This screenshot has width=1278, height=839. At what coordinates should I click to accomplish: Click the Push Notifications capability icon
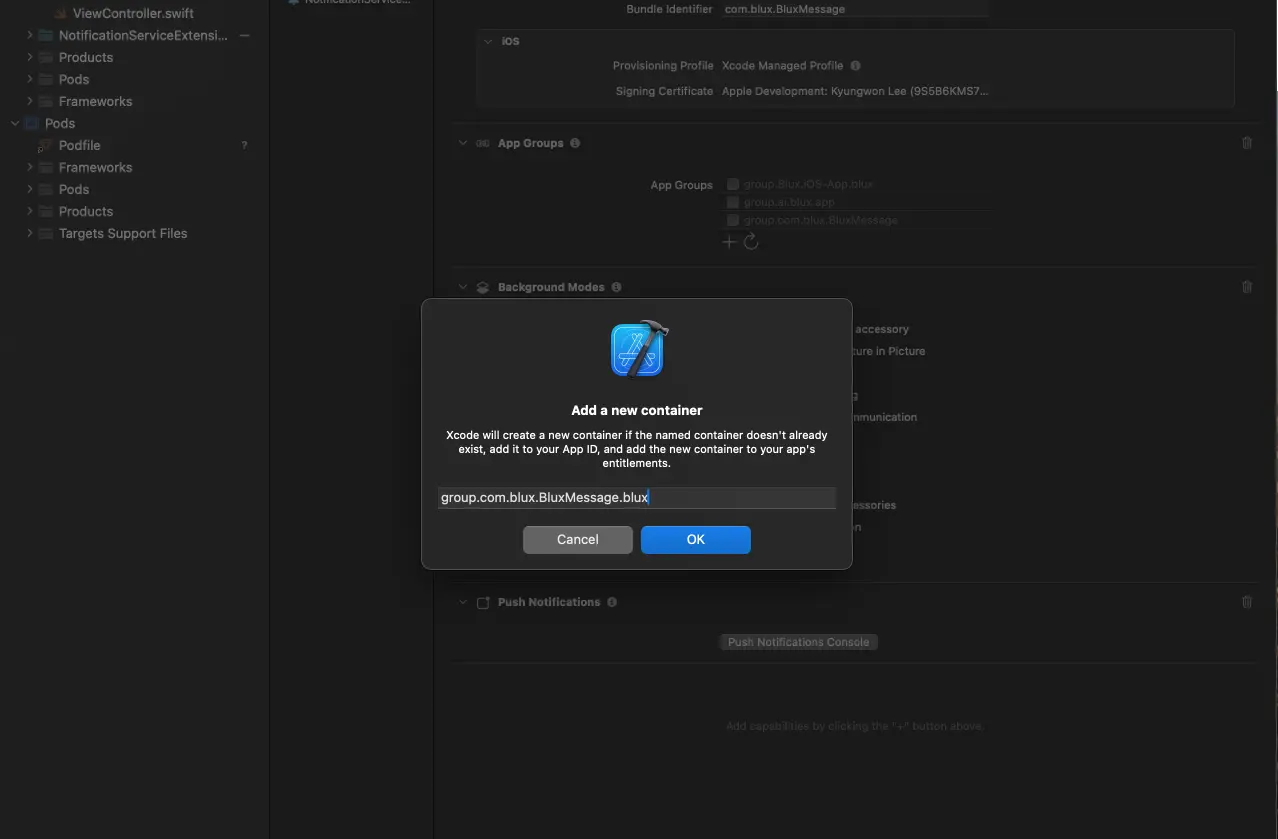pos(483,603)
